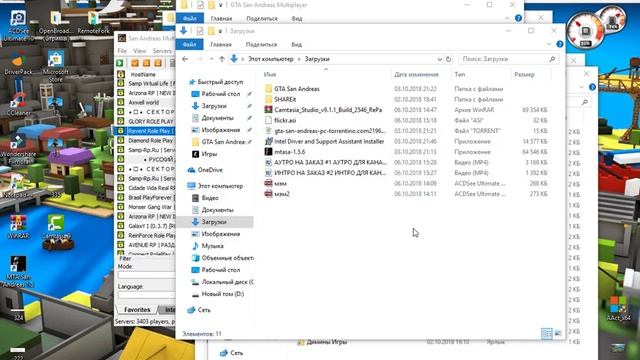This screenshot has height=360, width=640.
Task: Click the Language filter field in SAMP
Action: coord(147,295)
